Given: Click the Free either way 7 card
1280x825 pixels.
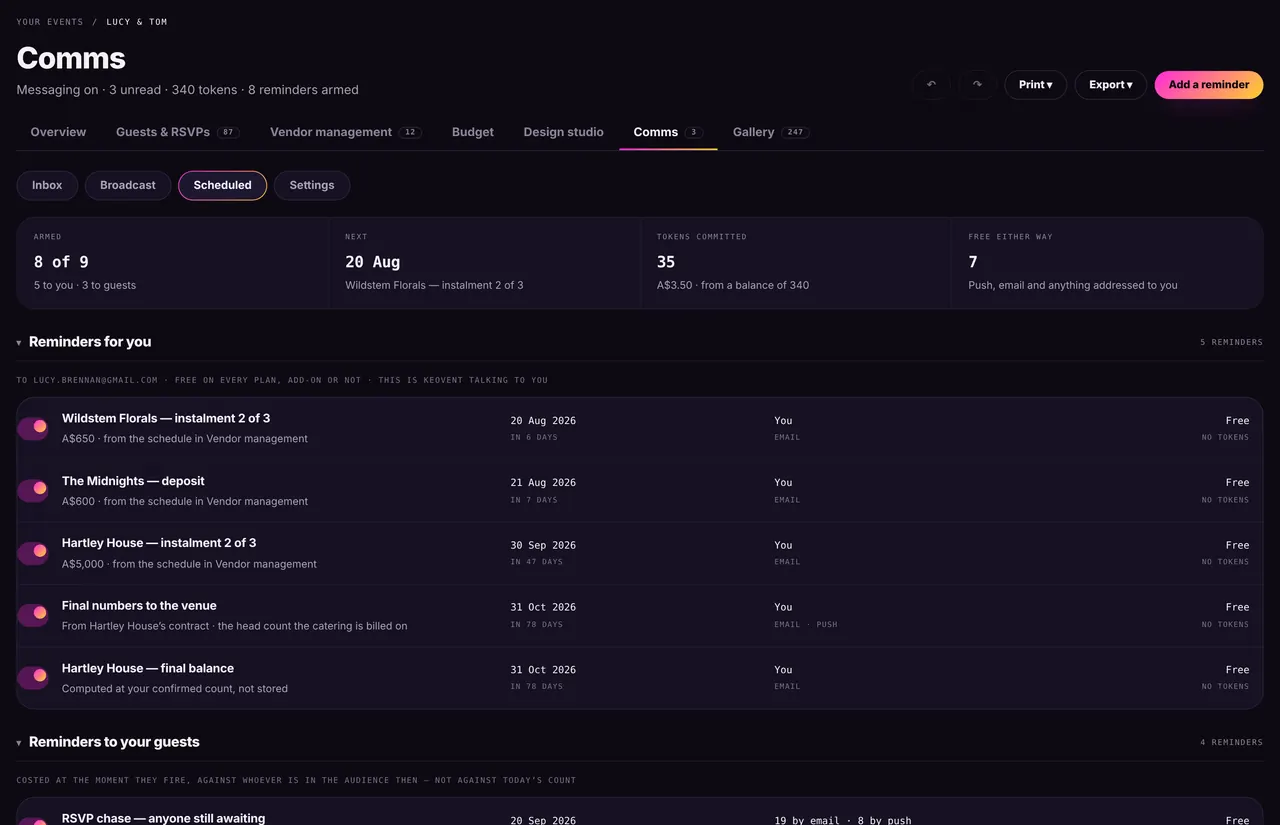Looking at the screenshot, I should [1107, 263].
